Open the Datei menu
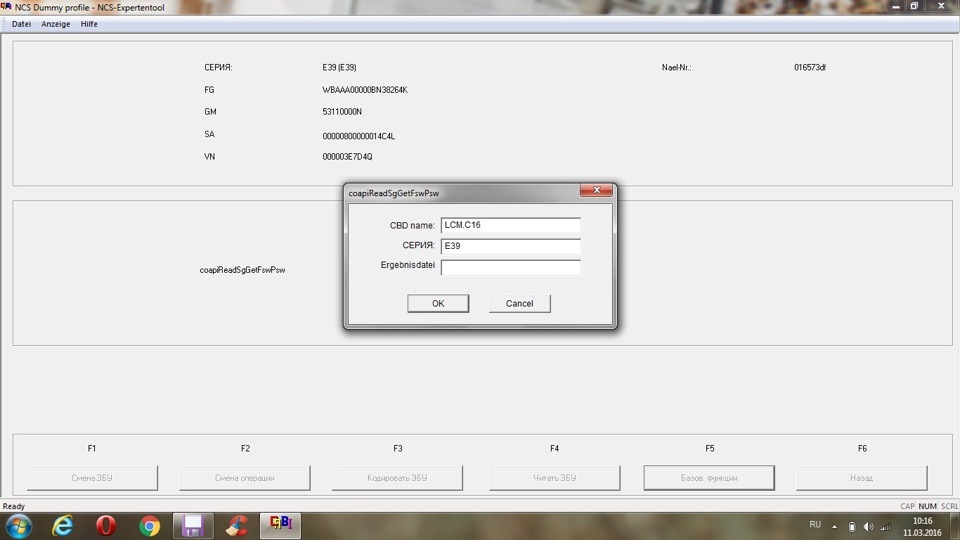Screen dimensions: 960x540 click(21, 24)
